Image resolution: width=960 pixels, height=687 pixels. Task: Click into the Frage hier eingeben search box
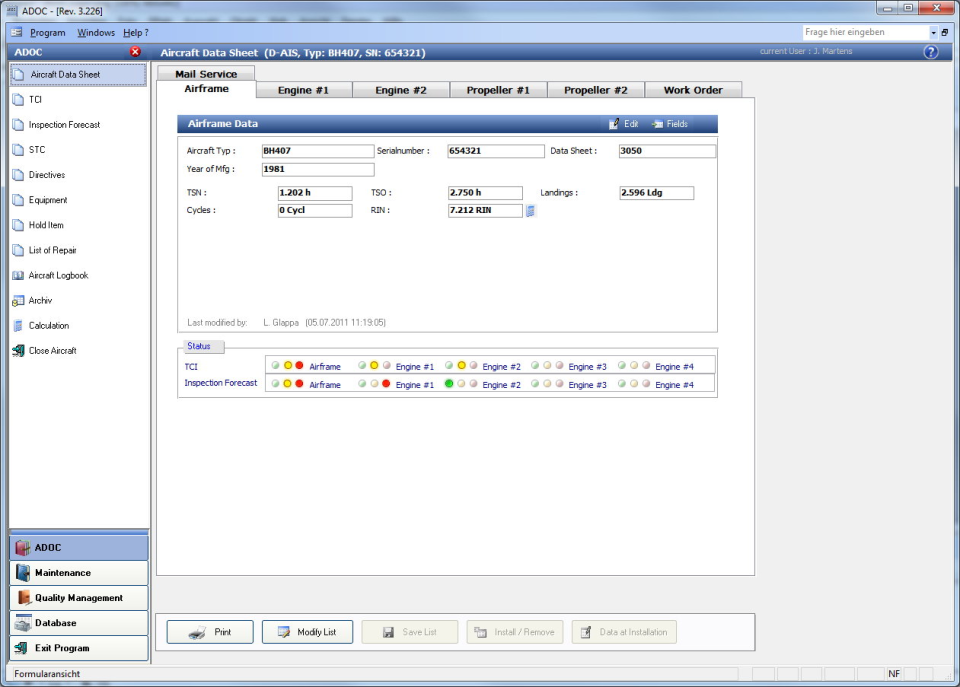pyautogui.click(x=860, y=31)
